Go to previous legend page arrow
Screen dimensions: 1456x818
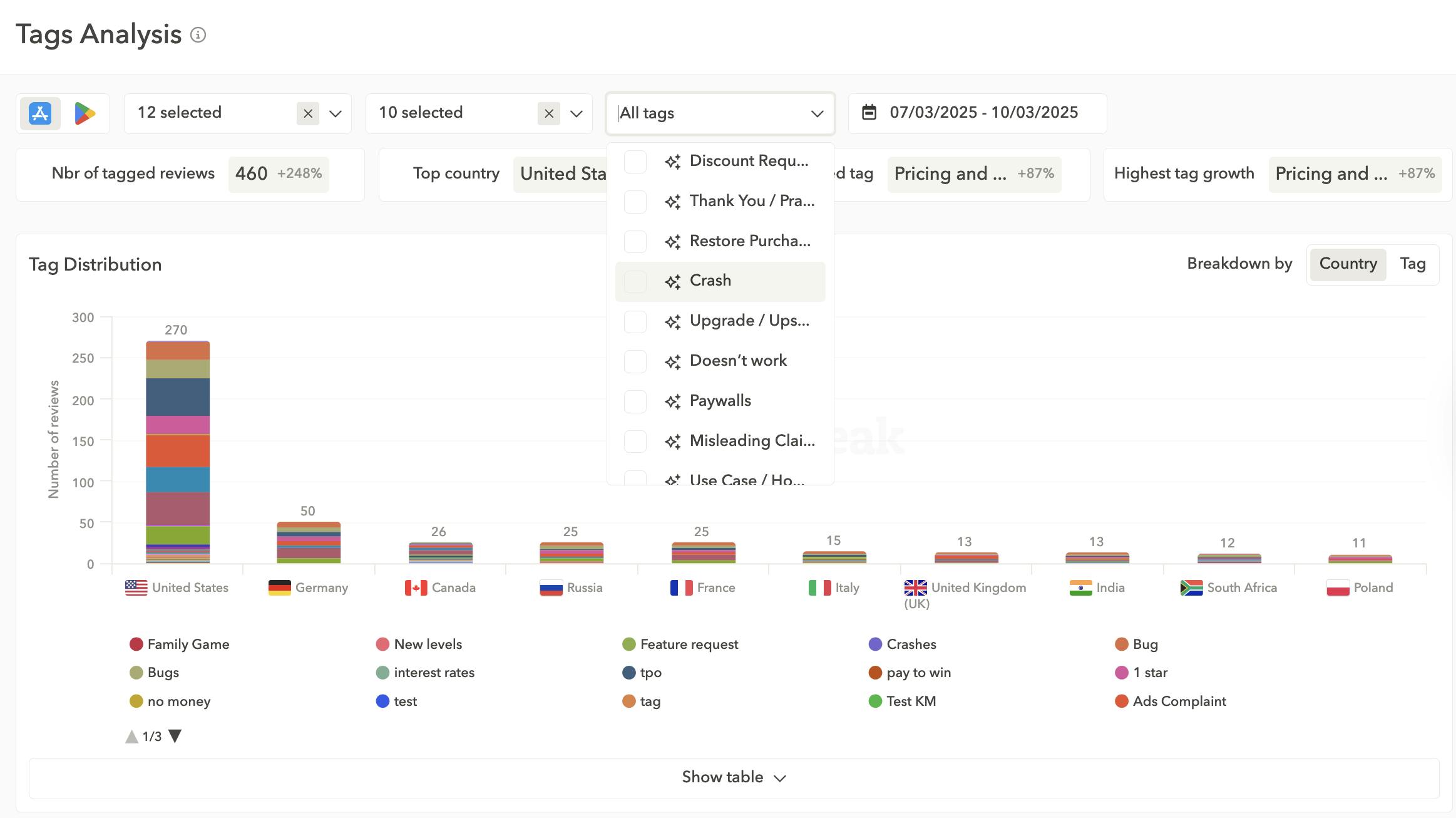pos(131,737)
